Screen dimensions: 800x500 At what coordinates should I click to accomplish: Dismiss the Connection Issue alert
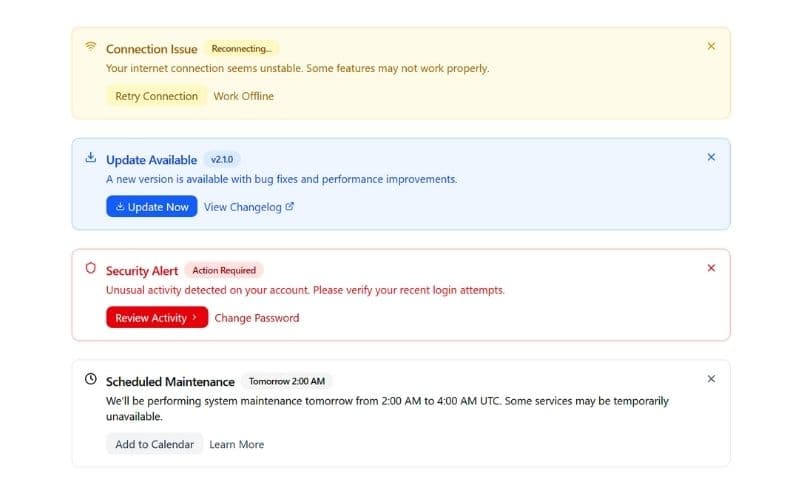(x=711, y=46)
